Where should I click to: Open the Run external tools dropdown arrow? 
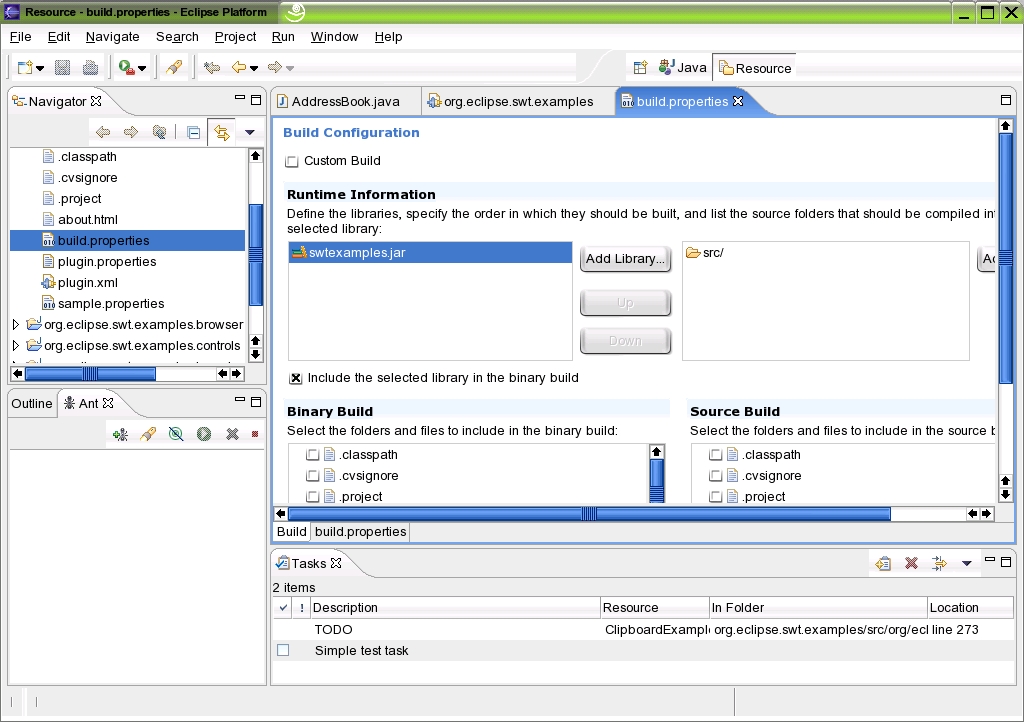click(x=142, y=69)
